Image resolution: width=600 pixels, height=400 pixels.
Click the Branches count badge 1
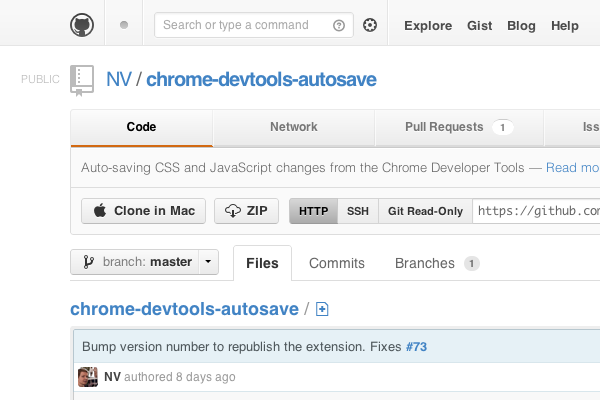472,263
